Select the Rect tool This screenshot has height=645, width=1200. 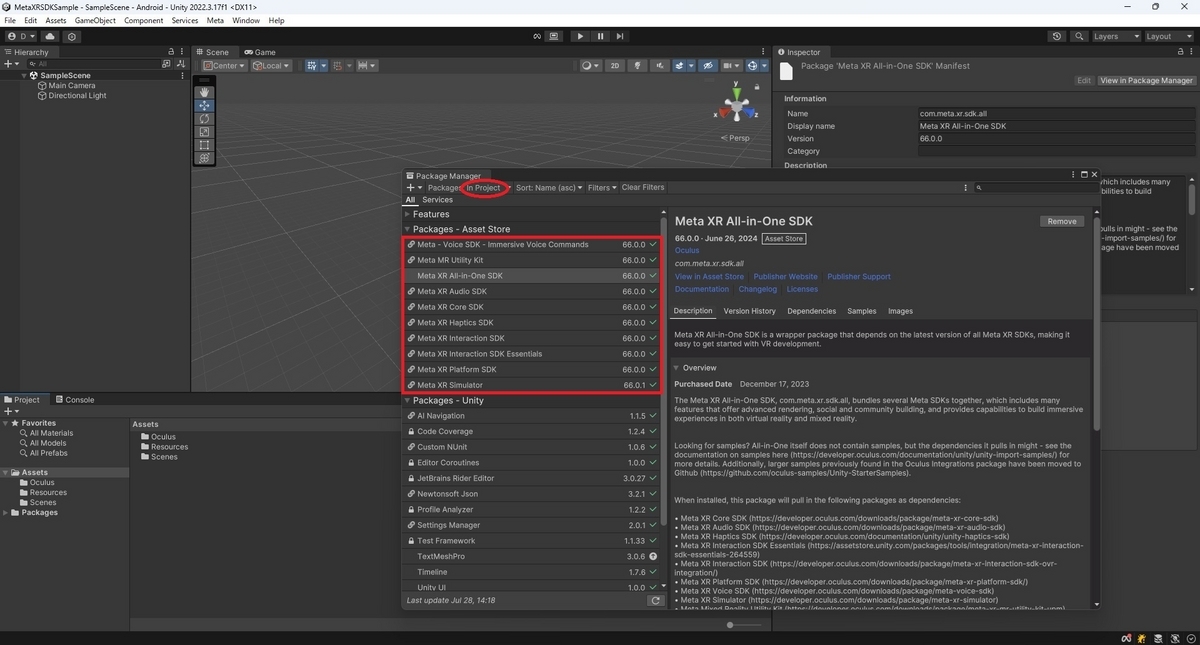pos(205,144)
